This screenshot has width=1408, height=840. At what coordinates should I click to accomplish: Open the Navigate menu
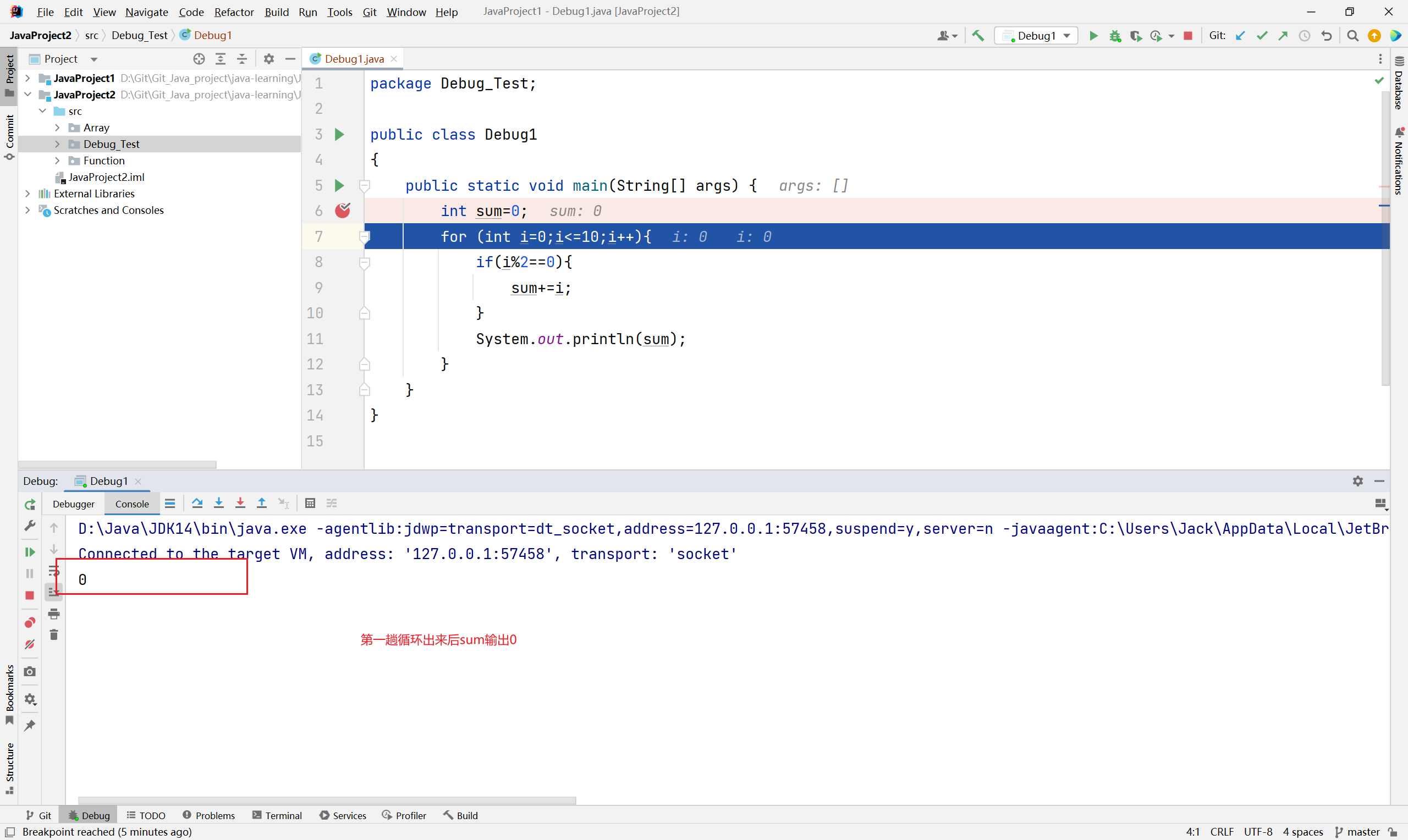(147, 12)
